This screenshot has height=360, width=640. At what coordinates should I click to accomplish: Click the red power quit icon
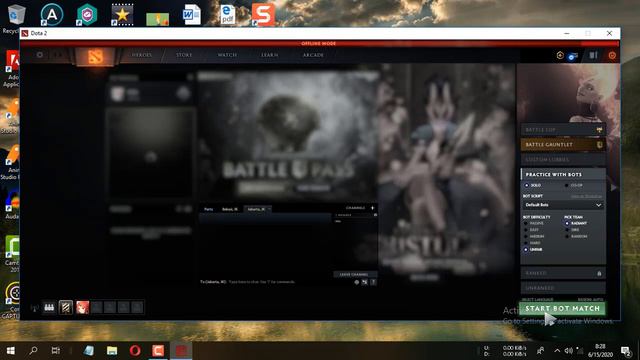pos(612,56)
